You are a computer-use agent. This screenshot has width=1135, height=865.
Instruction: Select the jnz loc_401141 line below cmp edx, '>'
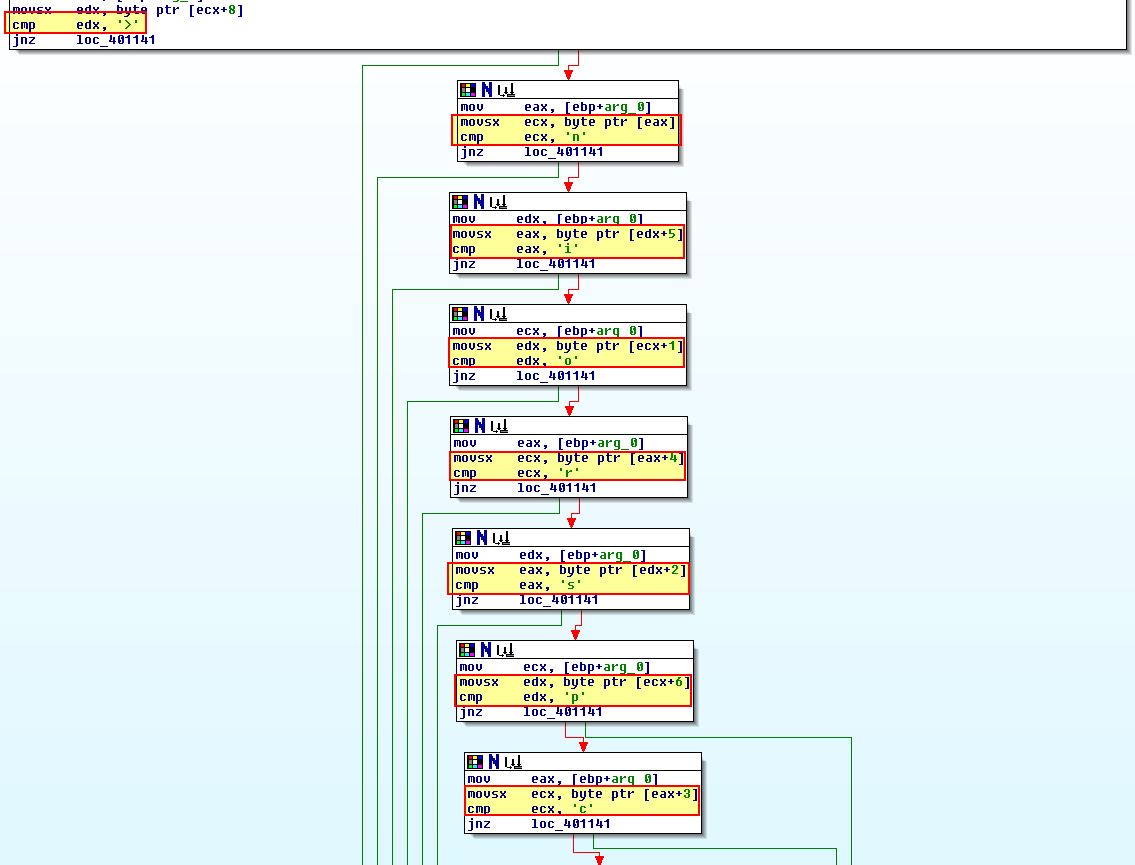83,40
